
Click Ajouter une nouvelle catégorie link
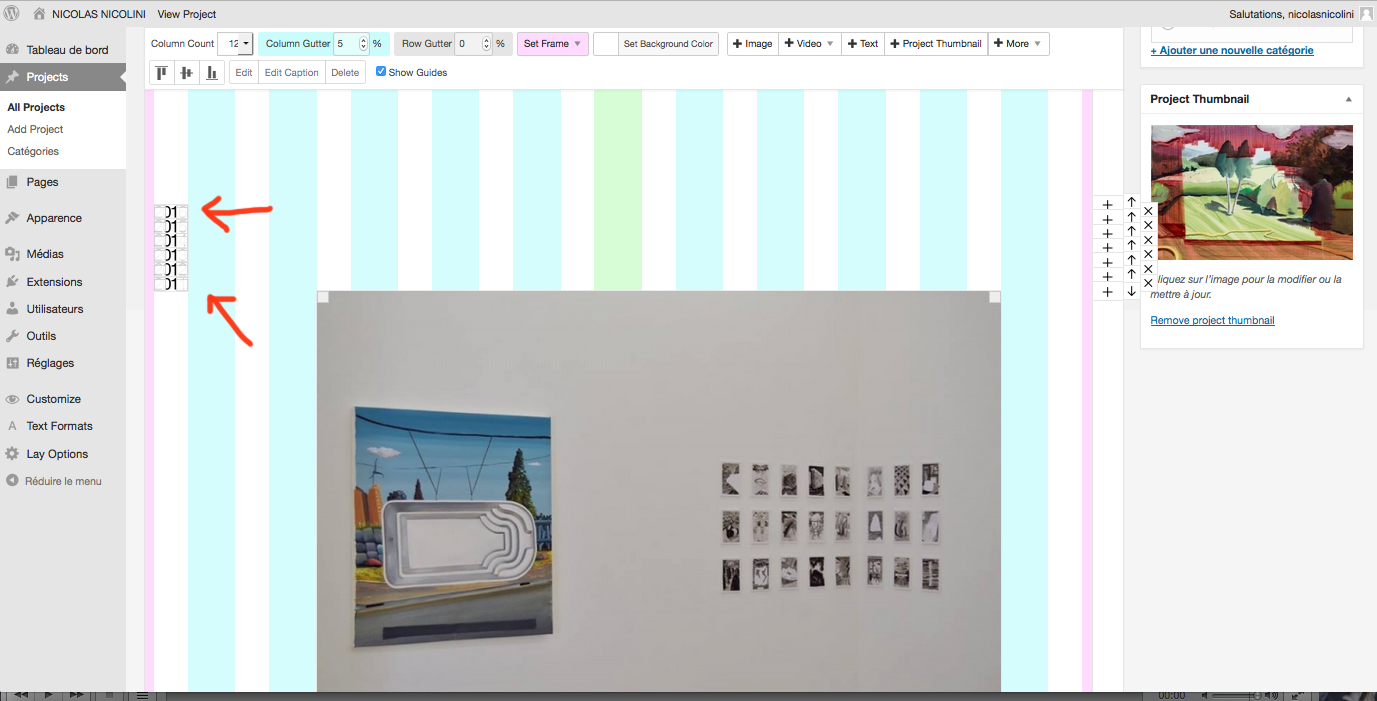(x=1232, y=50)
